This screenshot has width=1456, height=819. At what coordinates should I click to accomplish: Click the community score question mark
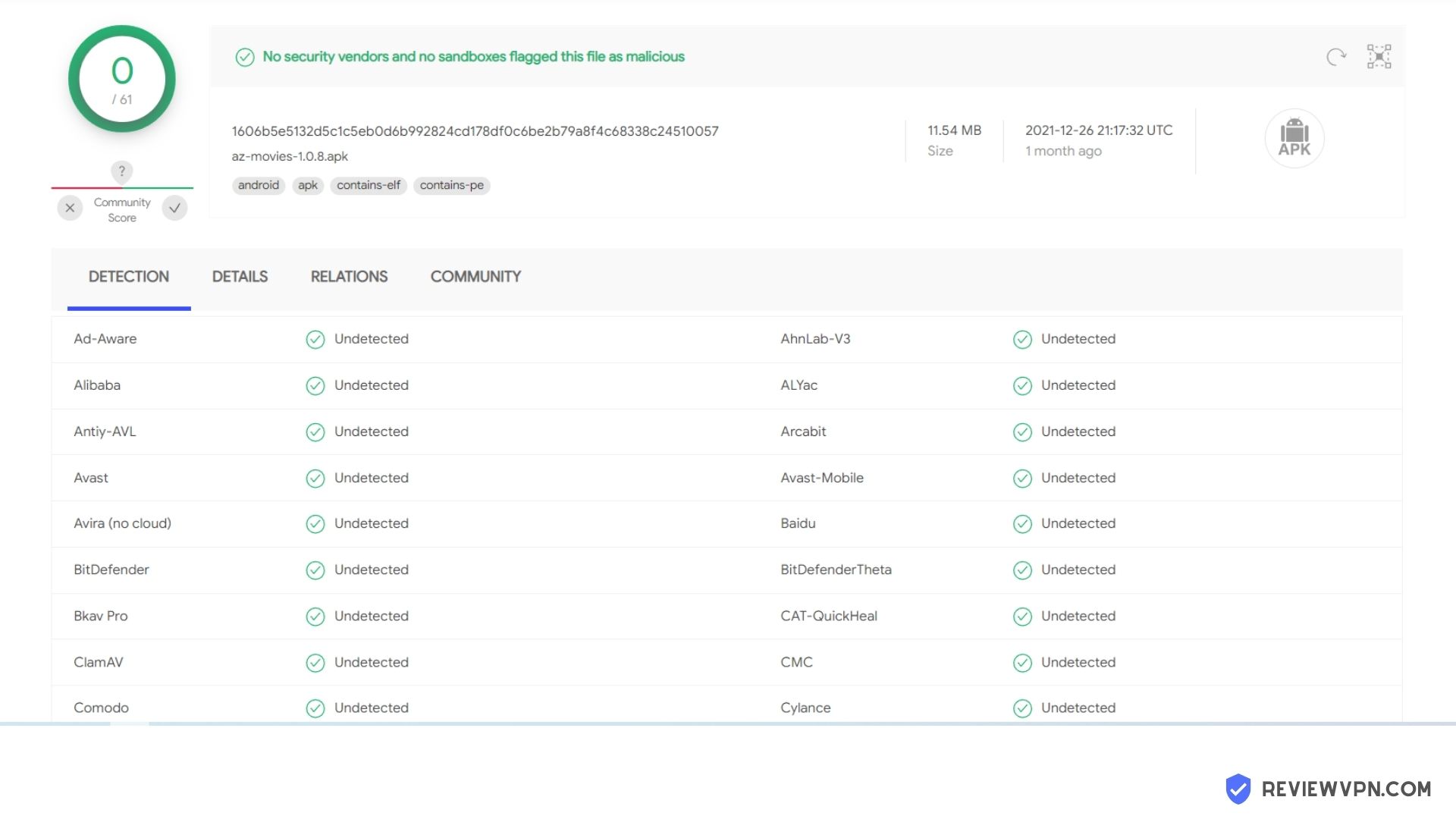pyautogui.click(x=121, y=171)
